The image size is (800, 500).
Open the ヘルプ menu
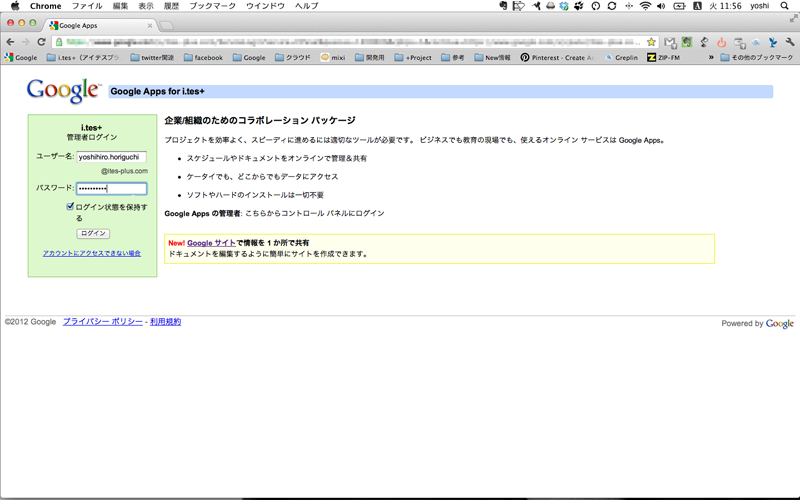tap(307, 6)
